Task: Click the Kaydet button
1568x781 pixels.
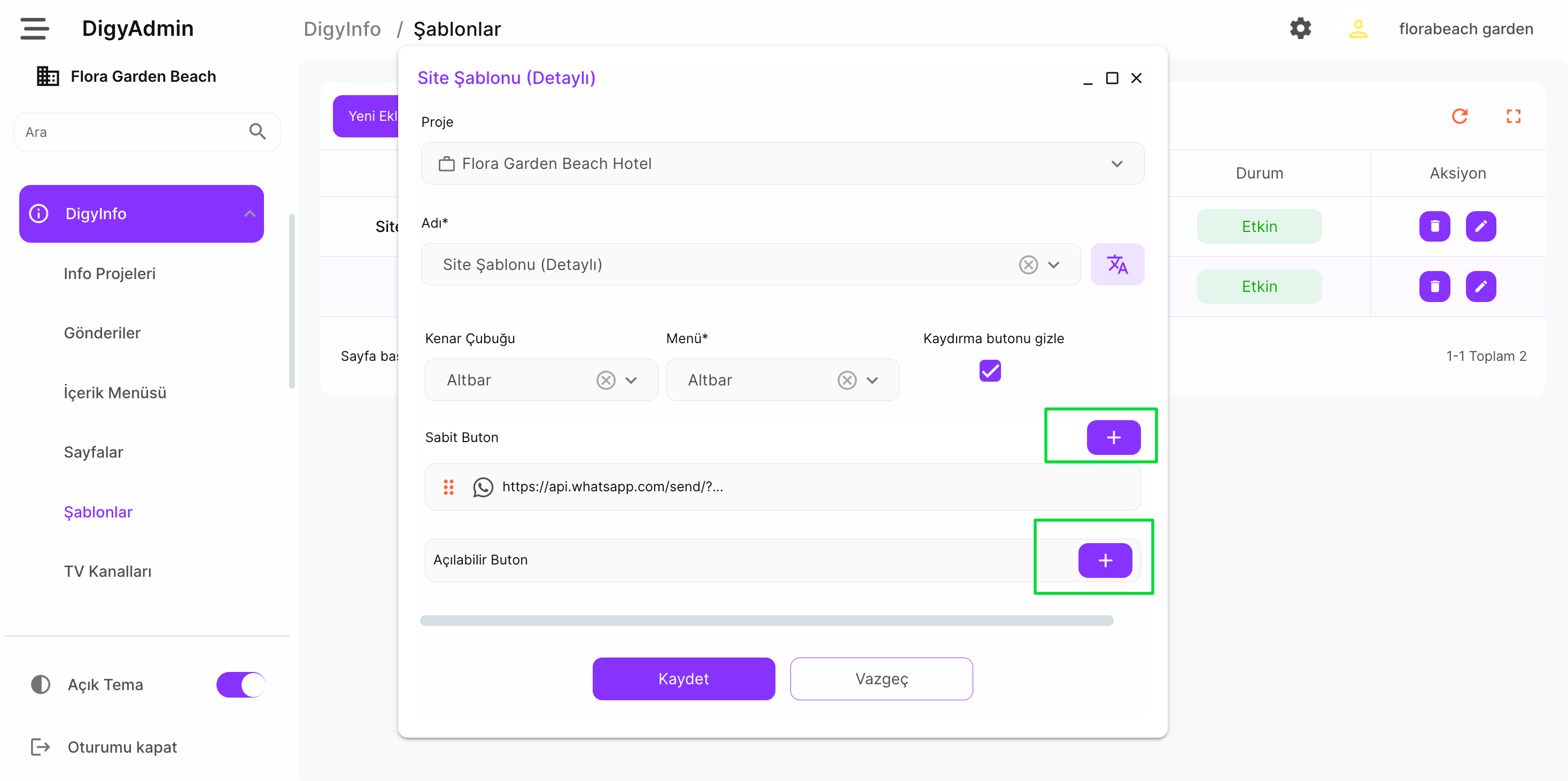Action: pyautogui.click(x=683, y=679)
